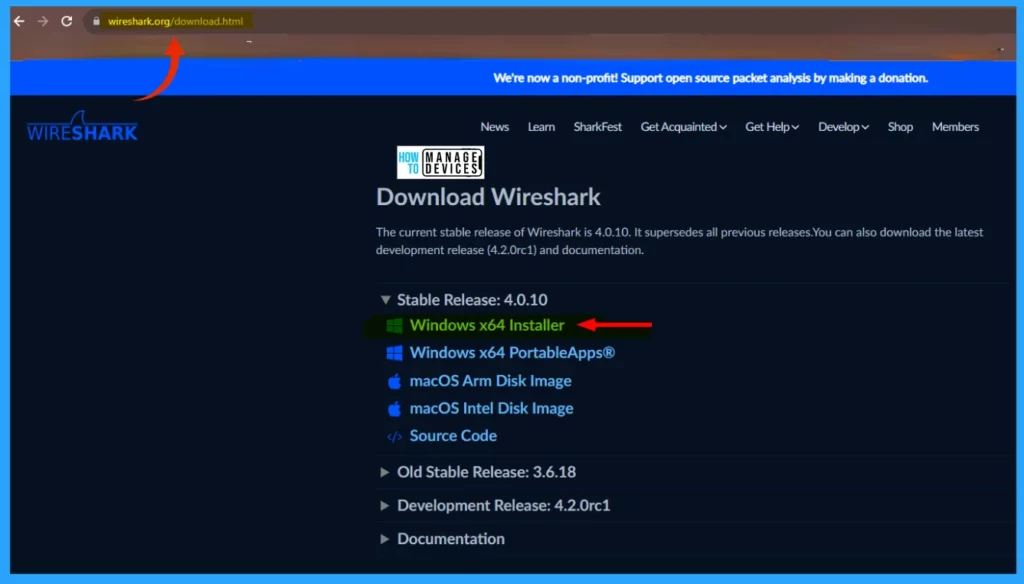Click the Download Wireshark heading
Viewport: 1024px width, 584px height.
488,197
